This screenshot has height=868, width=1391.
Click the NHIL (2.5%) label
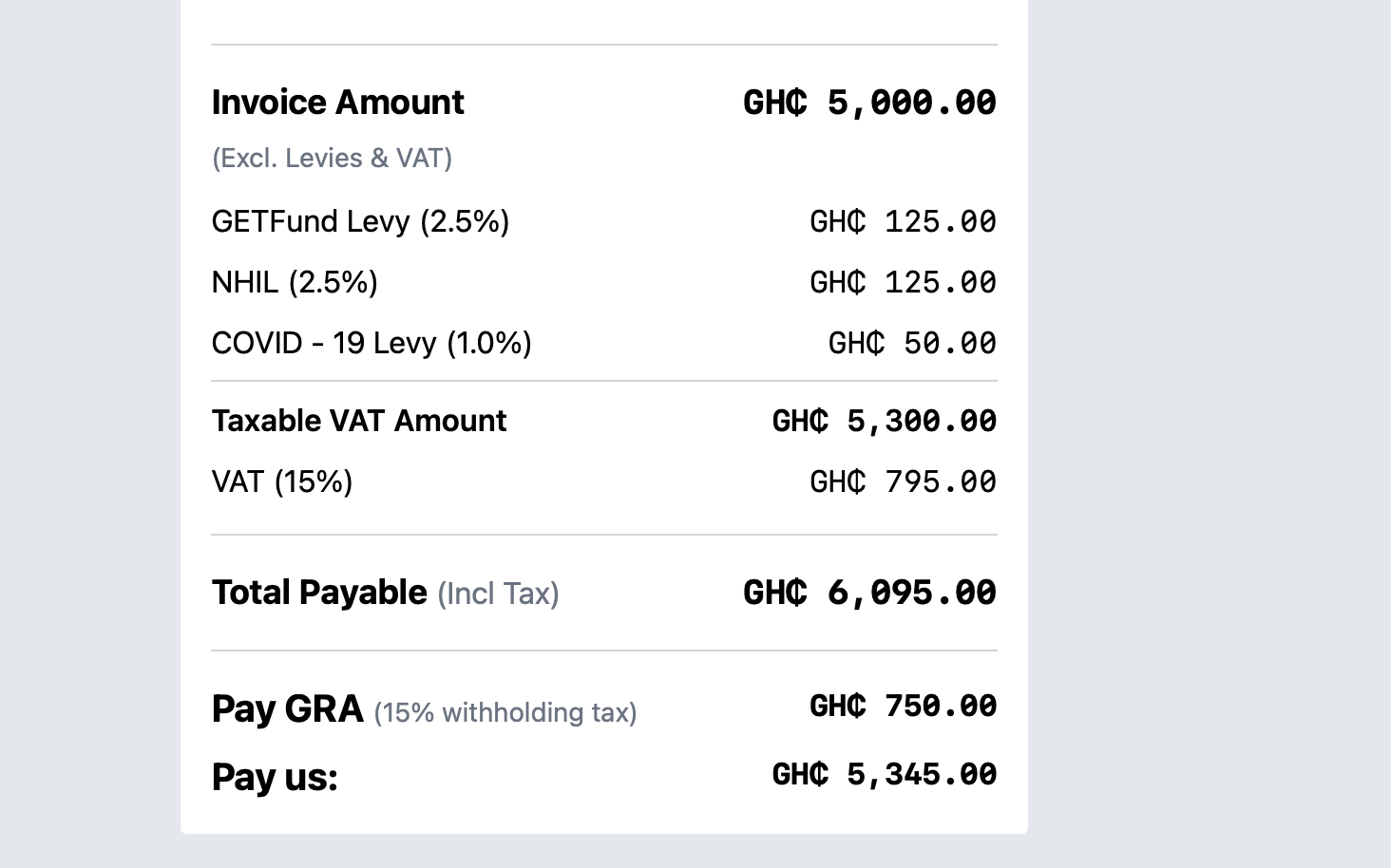295,282
